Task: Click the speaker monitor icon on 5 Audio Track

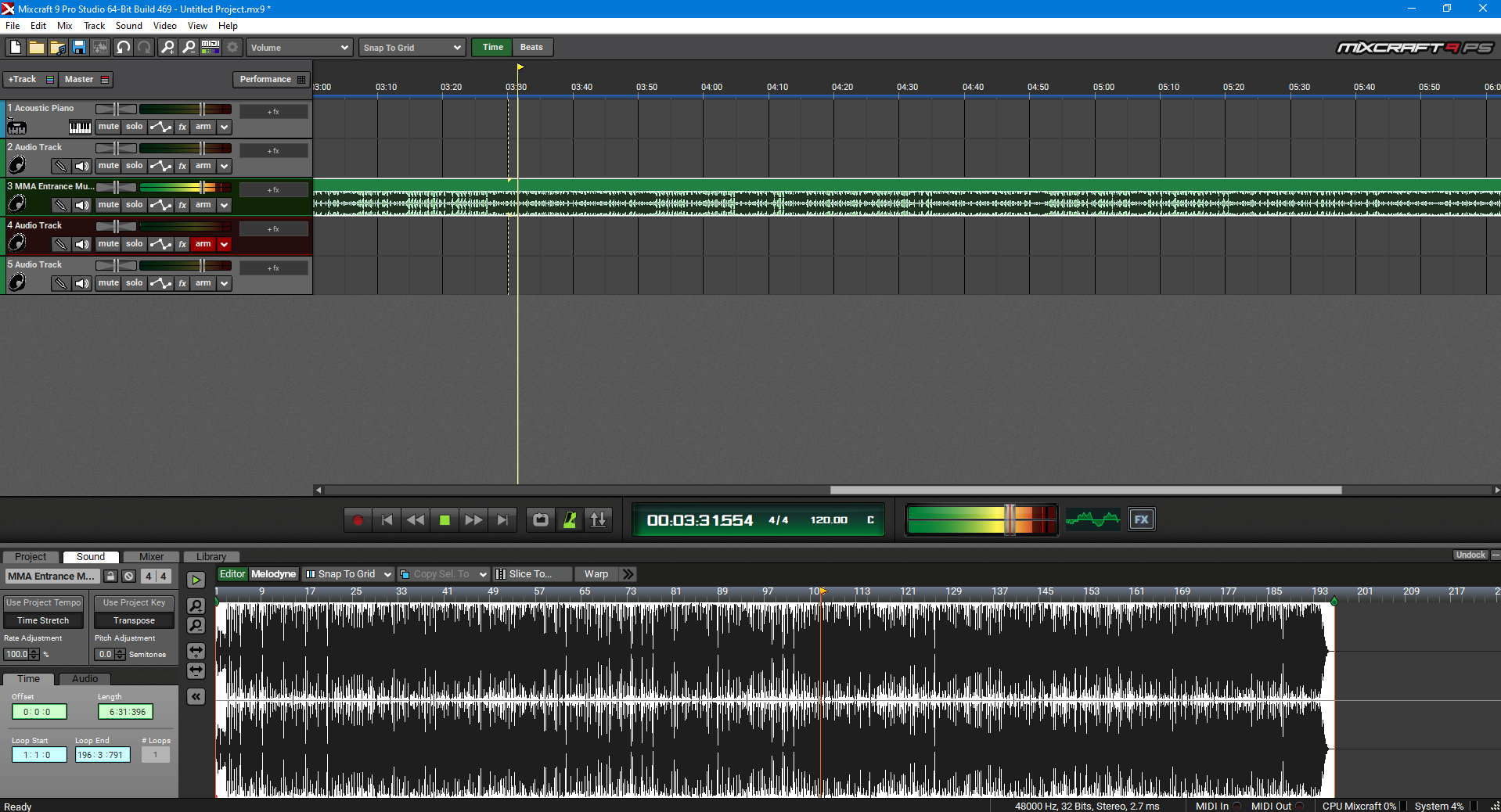Action: pos(82,283)
